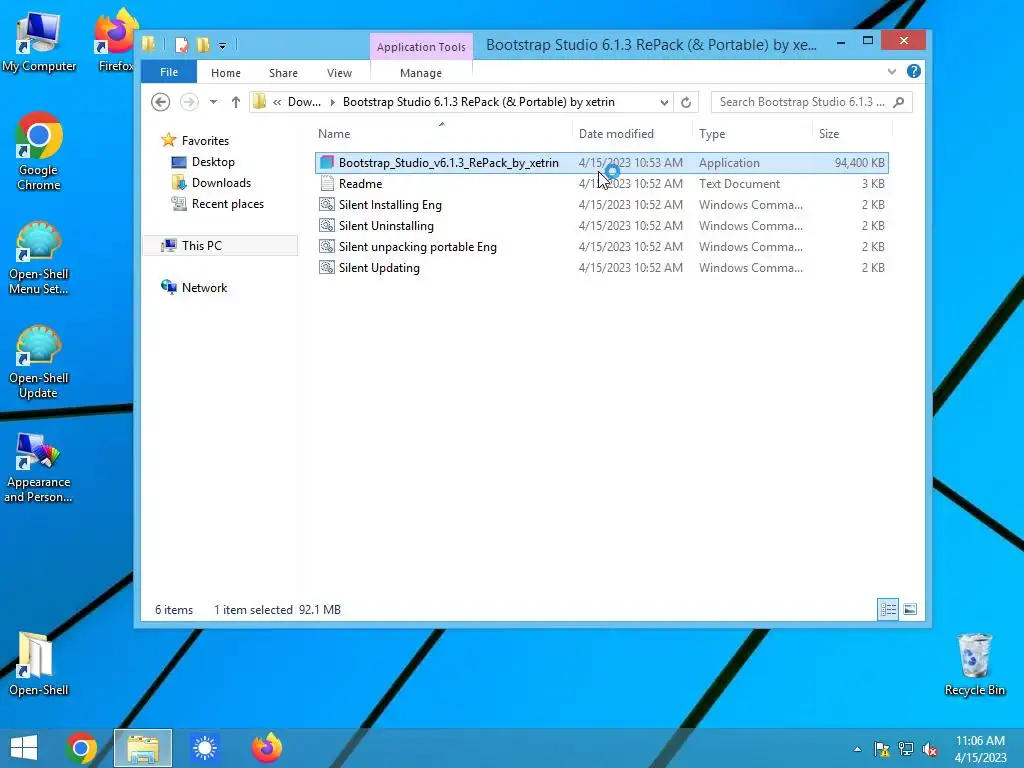
Task: Click the search magnifier icon
Action: 899,102
